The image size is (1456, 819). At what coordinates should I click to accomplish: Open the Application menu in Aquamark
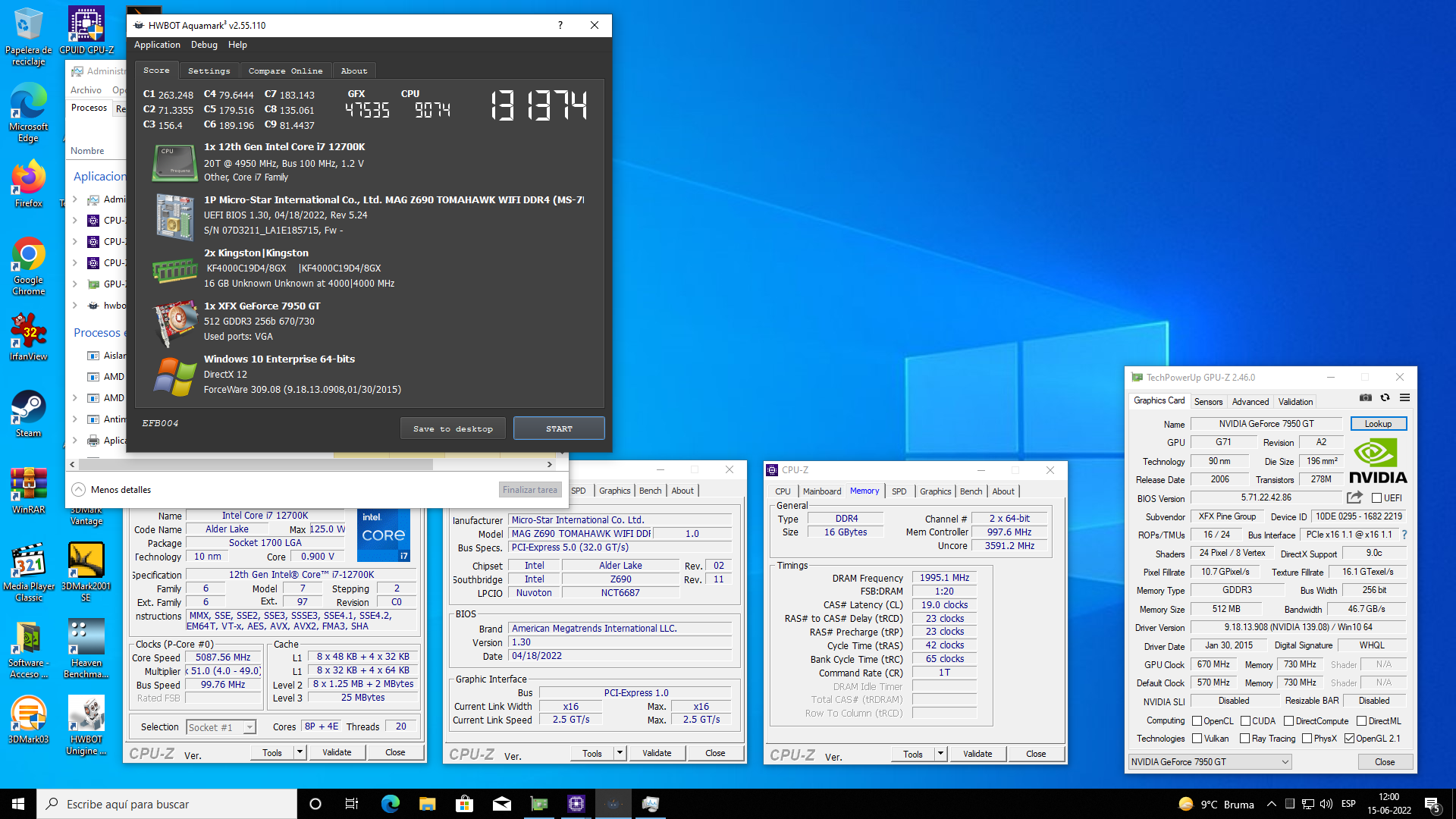click(x=157, y=45)
